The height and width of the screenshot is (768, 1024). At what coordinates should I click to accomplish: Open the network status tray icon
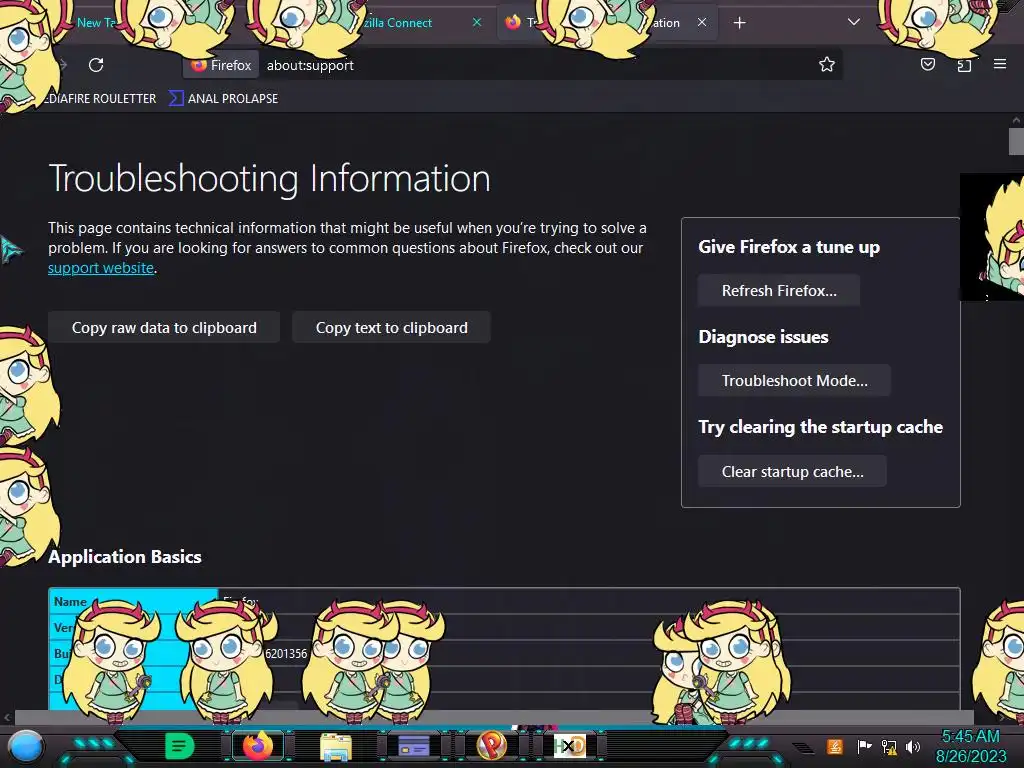[x=889, y=746]
